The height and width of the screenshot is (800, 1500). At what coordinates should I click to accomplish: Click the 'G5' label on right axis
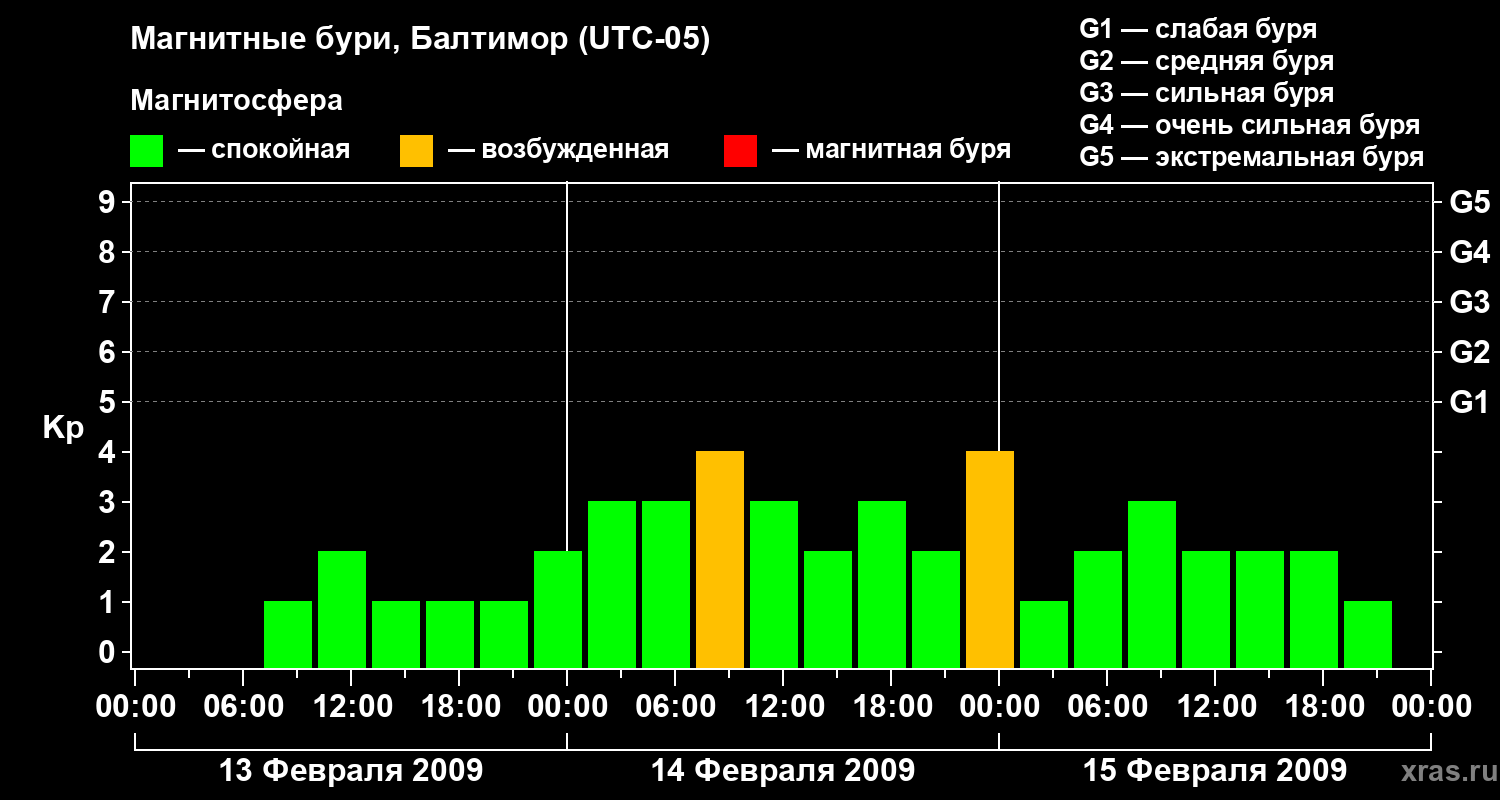(1470, 202)
